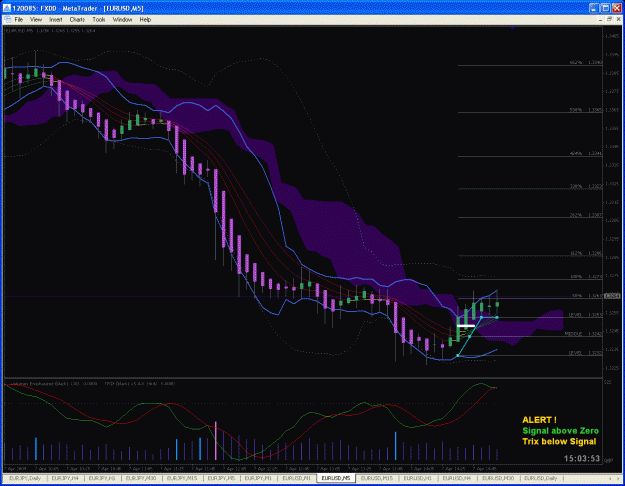Click the ALERT ! label

pos(539,420)
